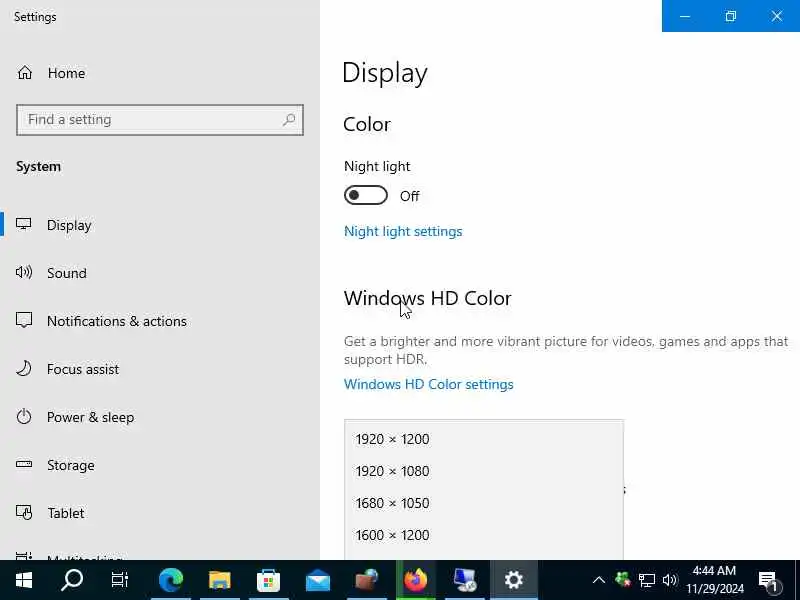
Task: Toggle the Night light switch
Action: [x=366, y=195]
